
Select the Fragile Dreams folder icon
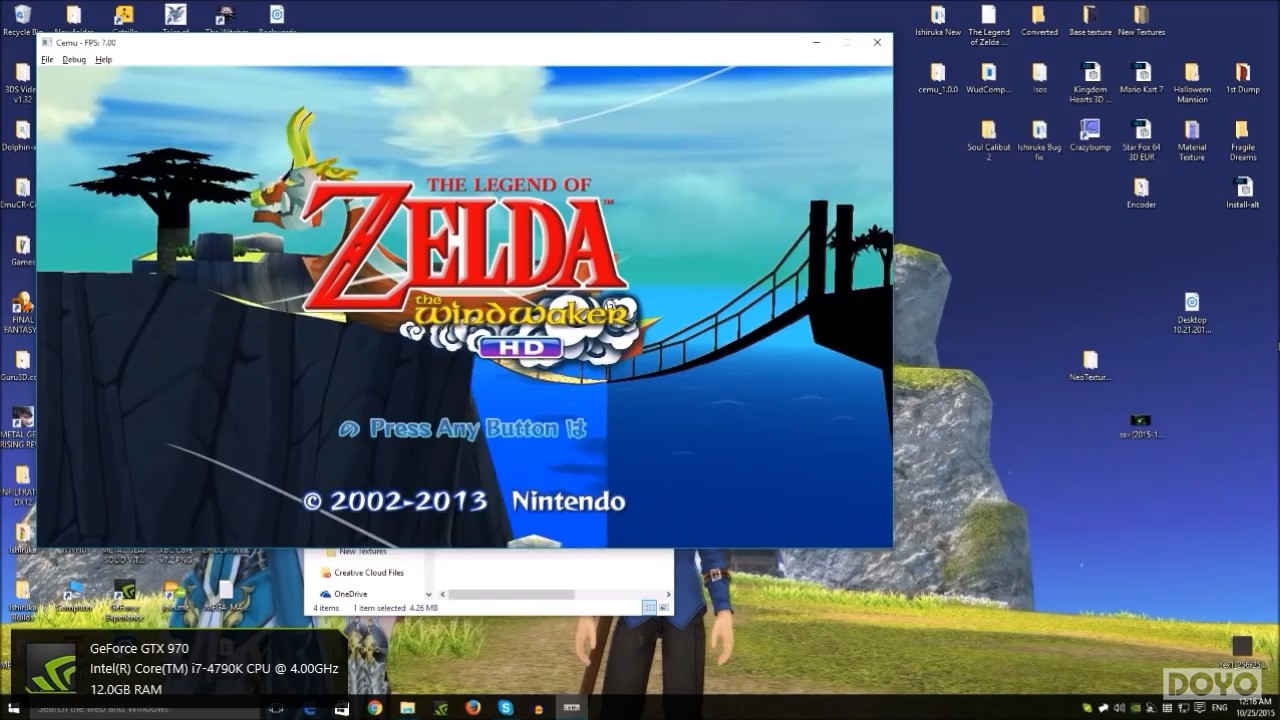click(1242, 140)
